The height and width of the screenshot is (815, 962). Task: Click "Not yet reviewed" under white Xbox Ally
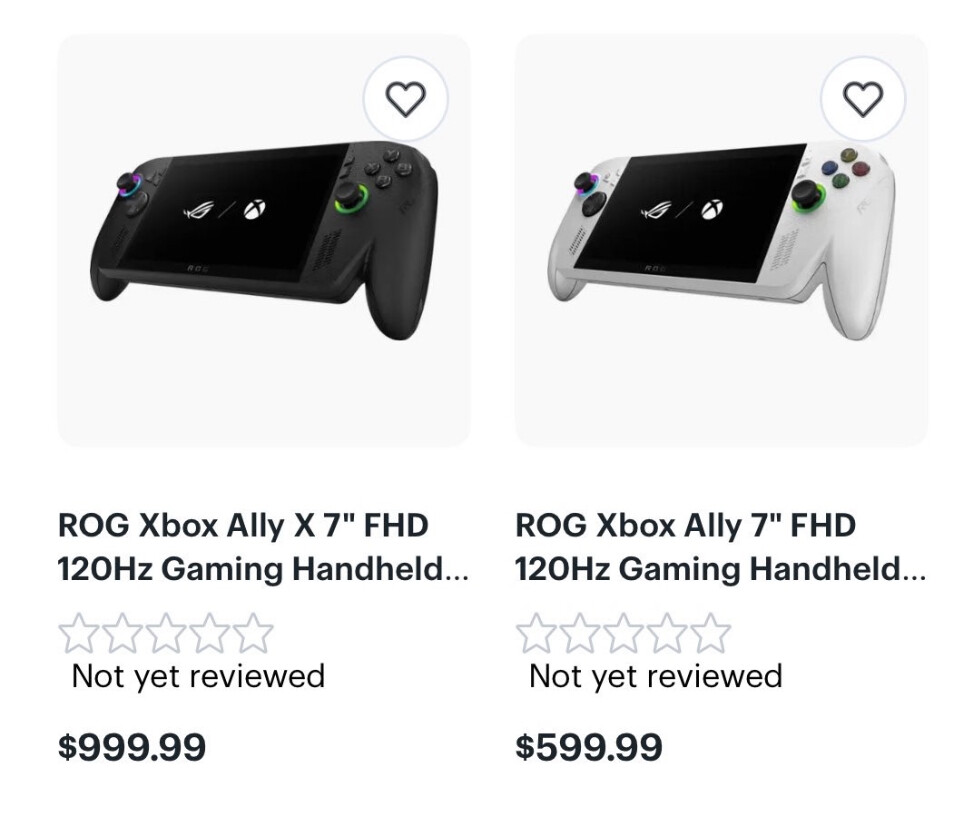655,676
